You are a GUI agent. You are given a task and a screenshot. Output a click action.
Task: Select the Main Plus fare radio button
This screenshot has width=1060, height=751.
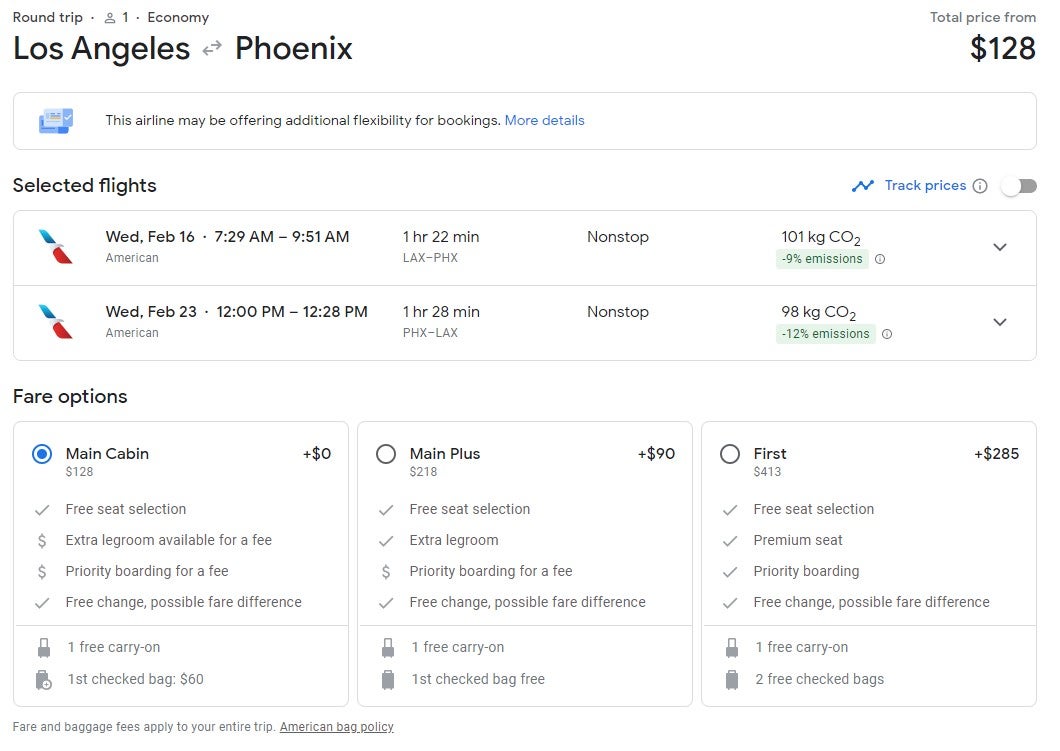click(x=386, y=453)
